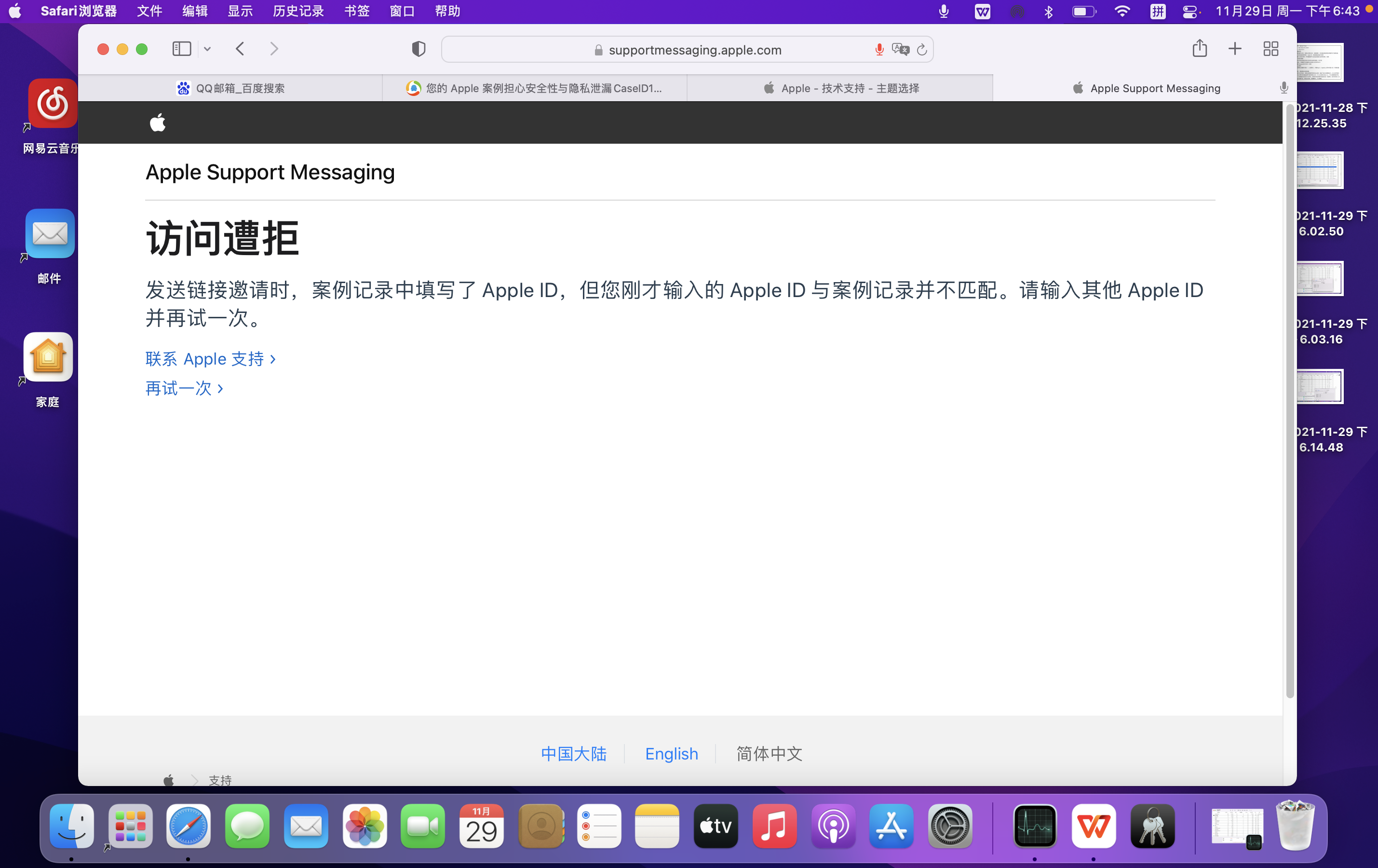Open the Share sheet icon in Safari toolbar

1200,49
